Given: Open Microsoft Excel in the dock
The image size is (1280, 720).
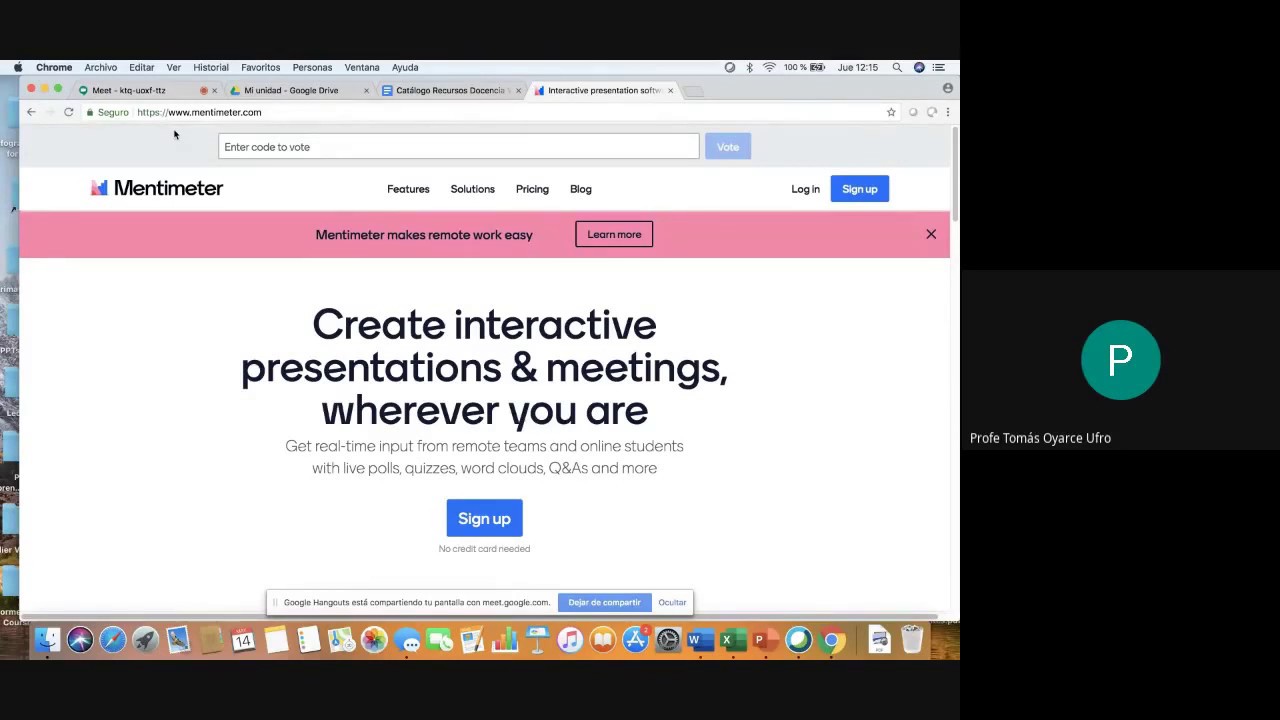Looking at the screenshot, I should tap(731, 639).
